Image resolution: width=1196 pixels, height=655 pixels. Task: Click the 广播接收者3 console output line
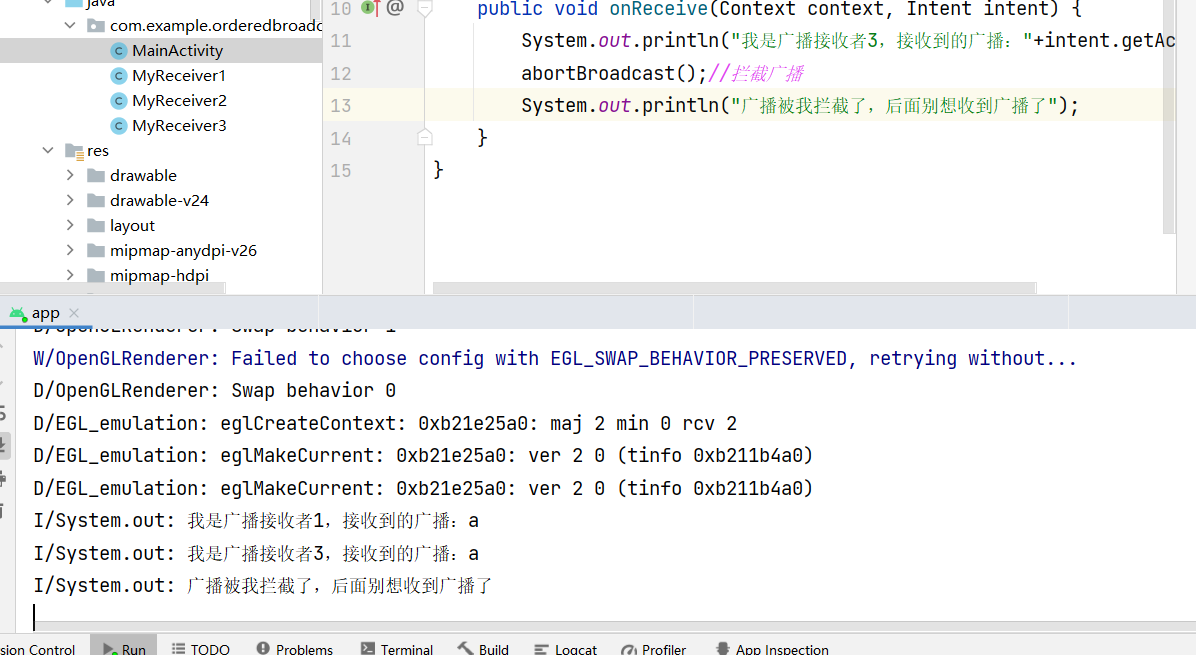click(x=256, y=554)
